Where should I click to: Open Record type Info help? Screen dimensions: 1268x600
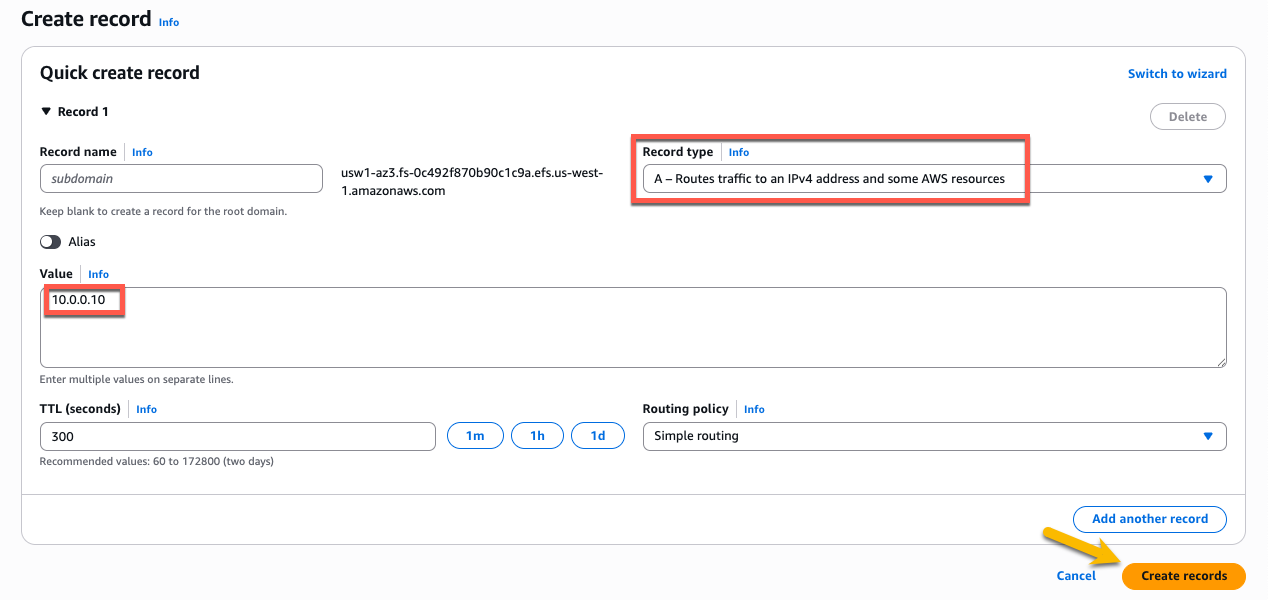738,152
